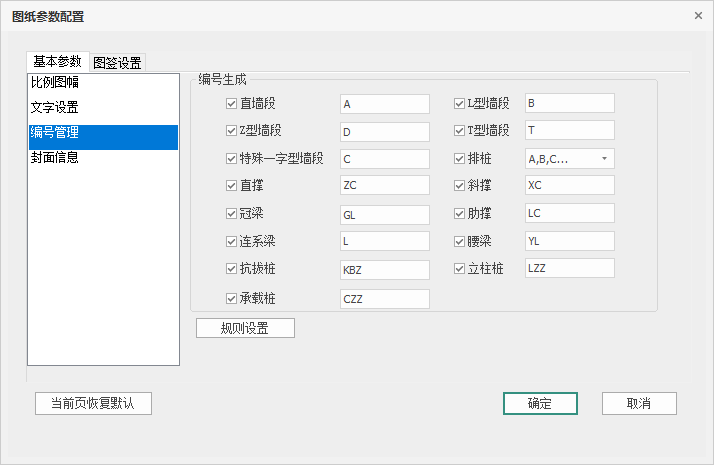Click the 腰梁 input field with YL

pyautogui.click(x=568, y=241)
